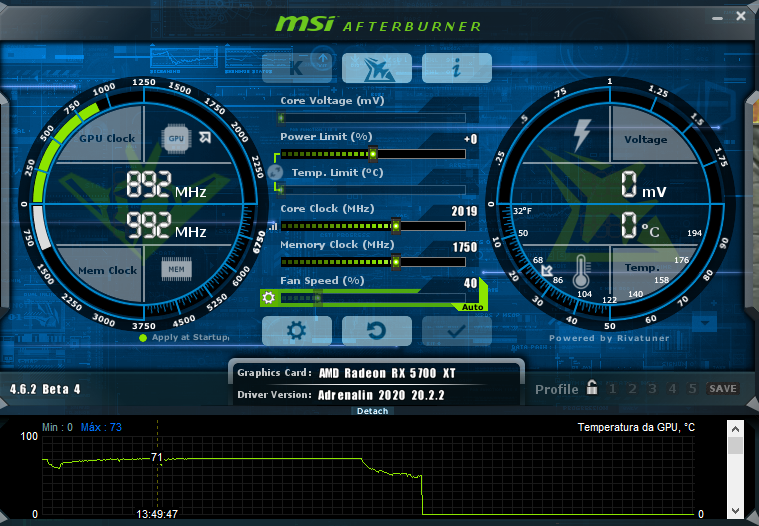Open the curve editor bars icon near Core Clock
Image resolution: width=759 pixels, height=526 pixels.
click(273, 226)
